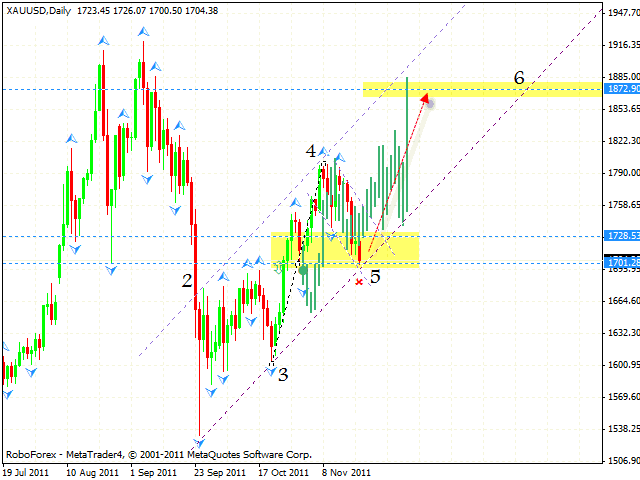
Task: Click the green dot on the dotted line
Action: pos(303,269)
